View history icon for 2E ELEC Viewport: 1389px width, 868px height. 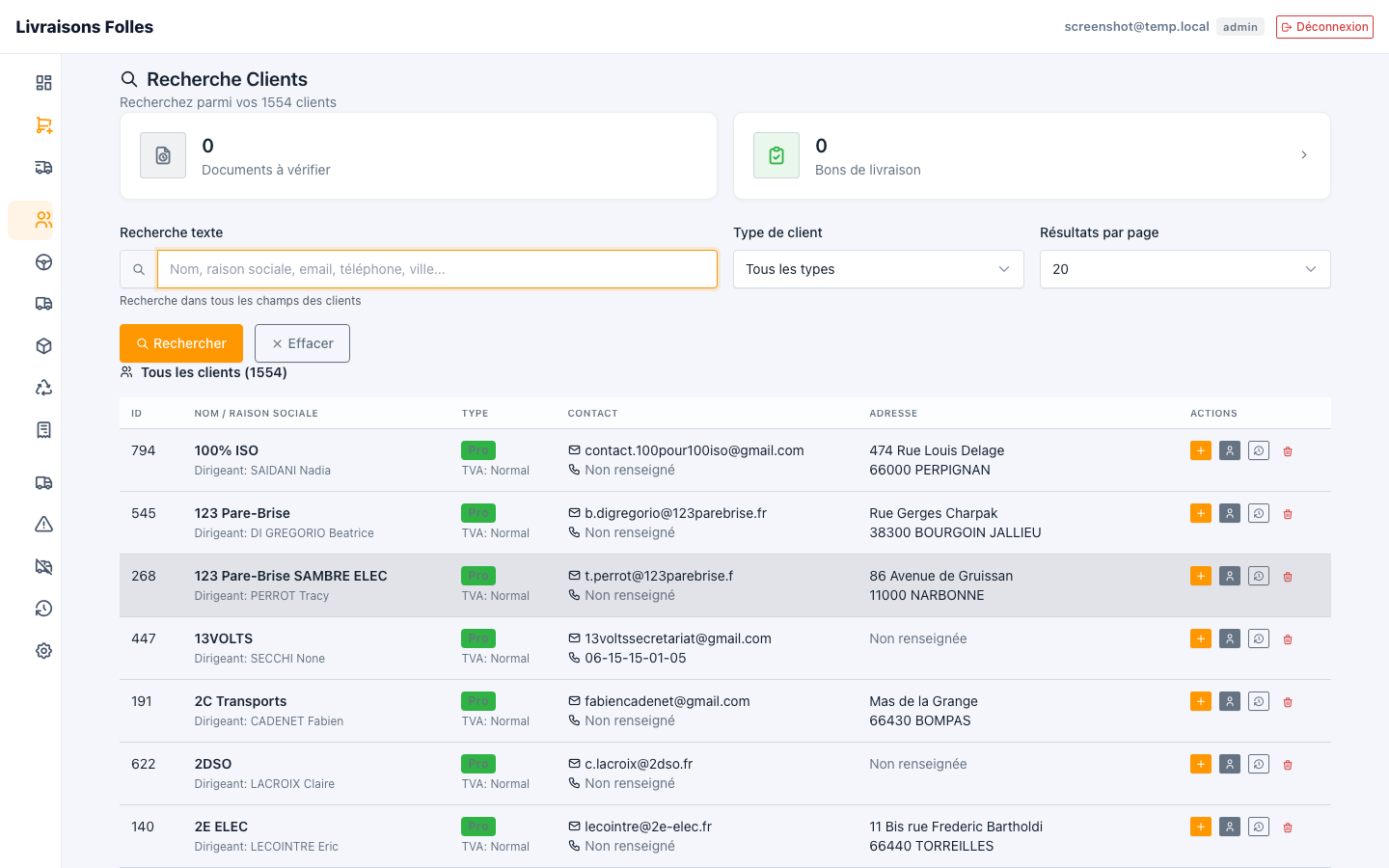click(x=1259, y=827)
